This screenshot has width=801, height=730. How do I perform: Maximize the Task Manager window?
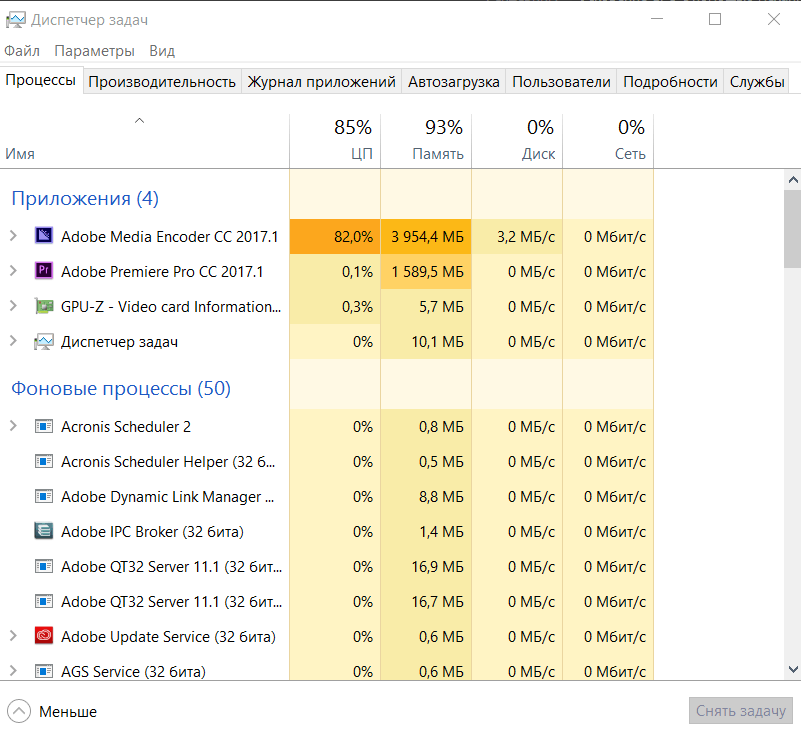[x=715, y=19]
